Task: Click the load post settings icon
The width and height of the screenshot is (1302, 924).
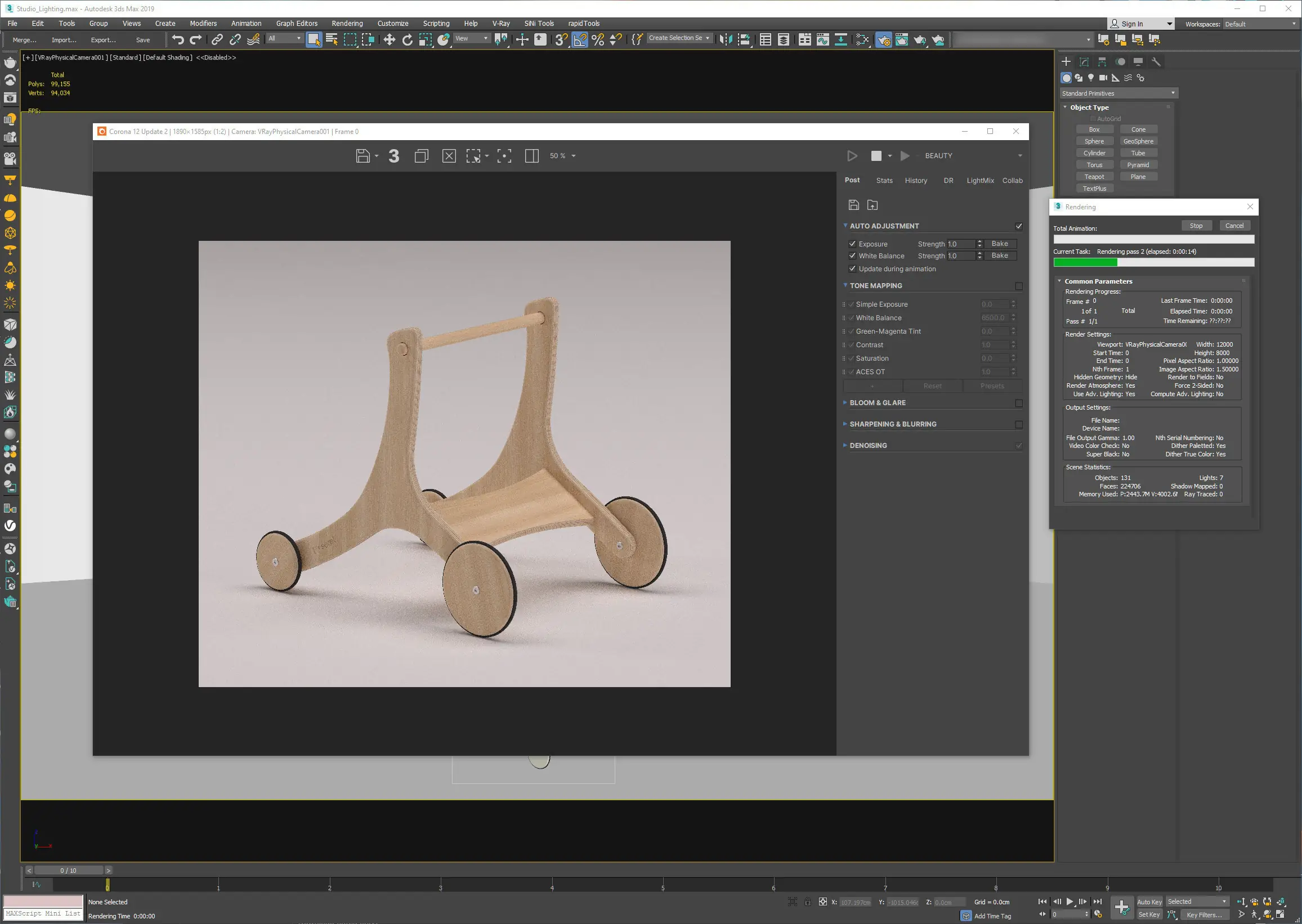Action: click(x=873, y=205)
